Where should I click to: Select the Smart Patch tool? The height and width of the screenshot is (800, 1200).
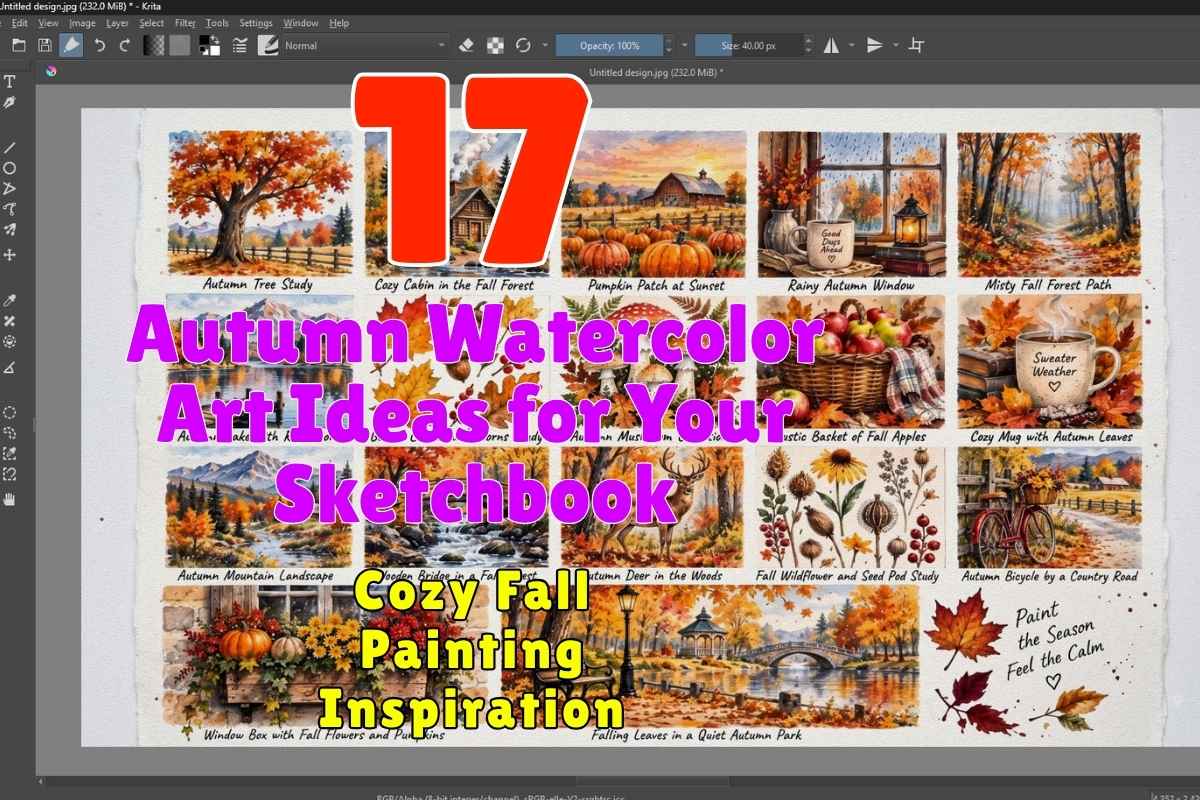pyautogui.click(x=10, y=321)
